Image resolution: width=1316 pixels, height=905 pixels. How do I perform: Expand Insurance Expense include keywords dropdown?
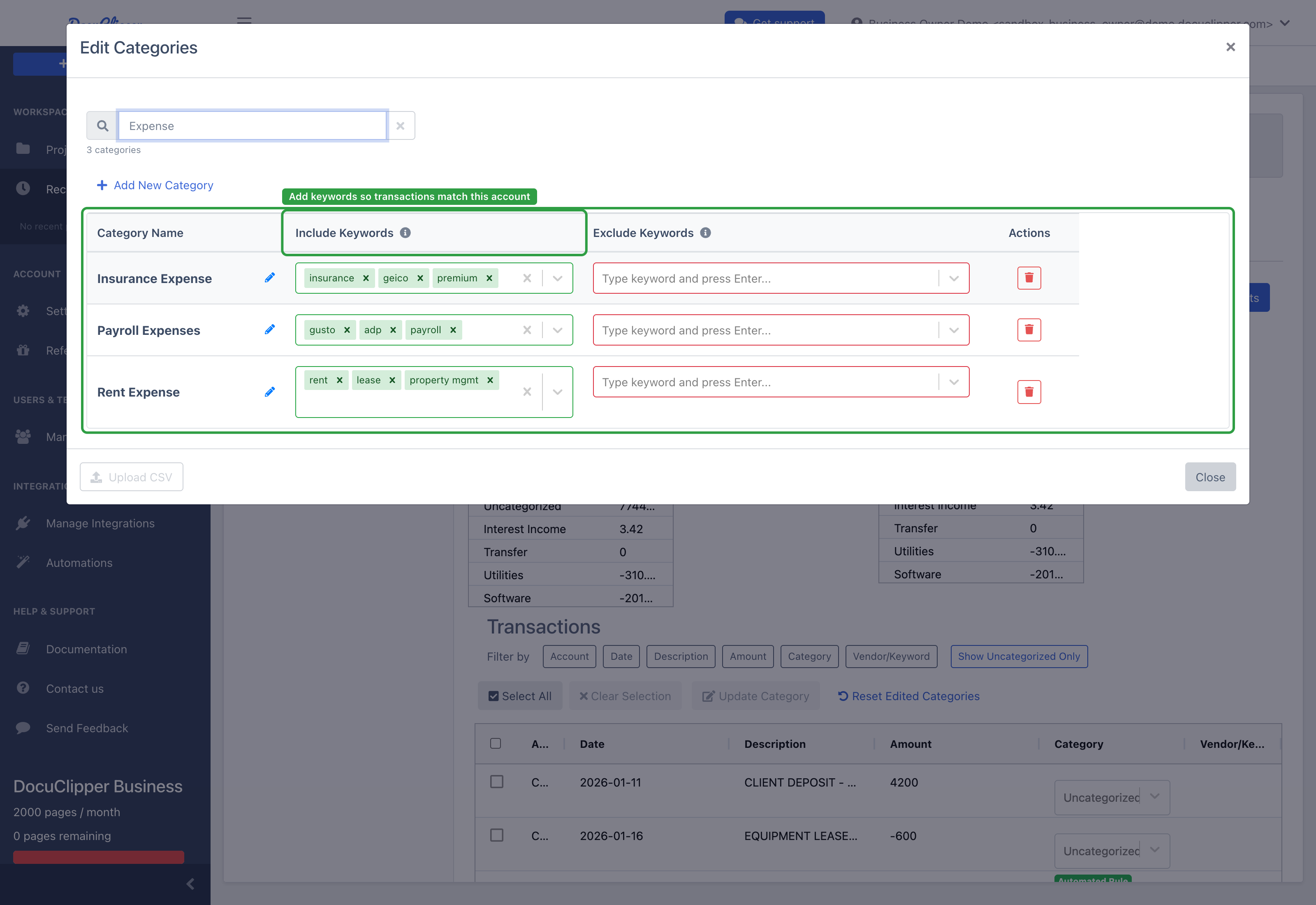(558, 278)
